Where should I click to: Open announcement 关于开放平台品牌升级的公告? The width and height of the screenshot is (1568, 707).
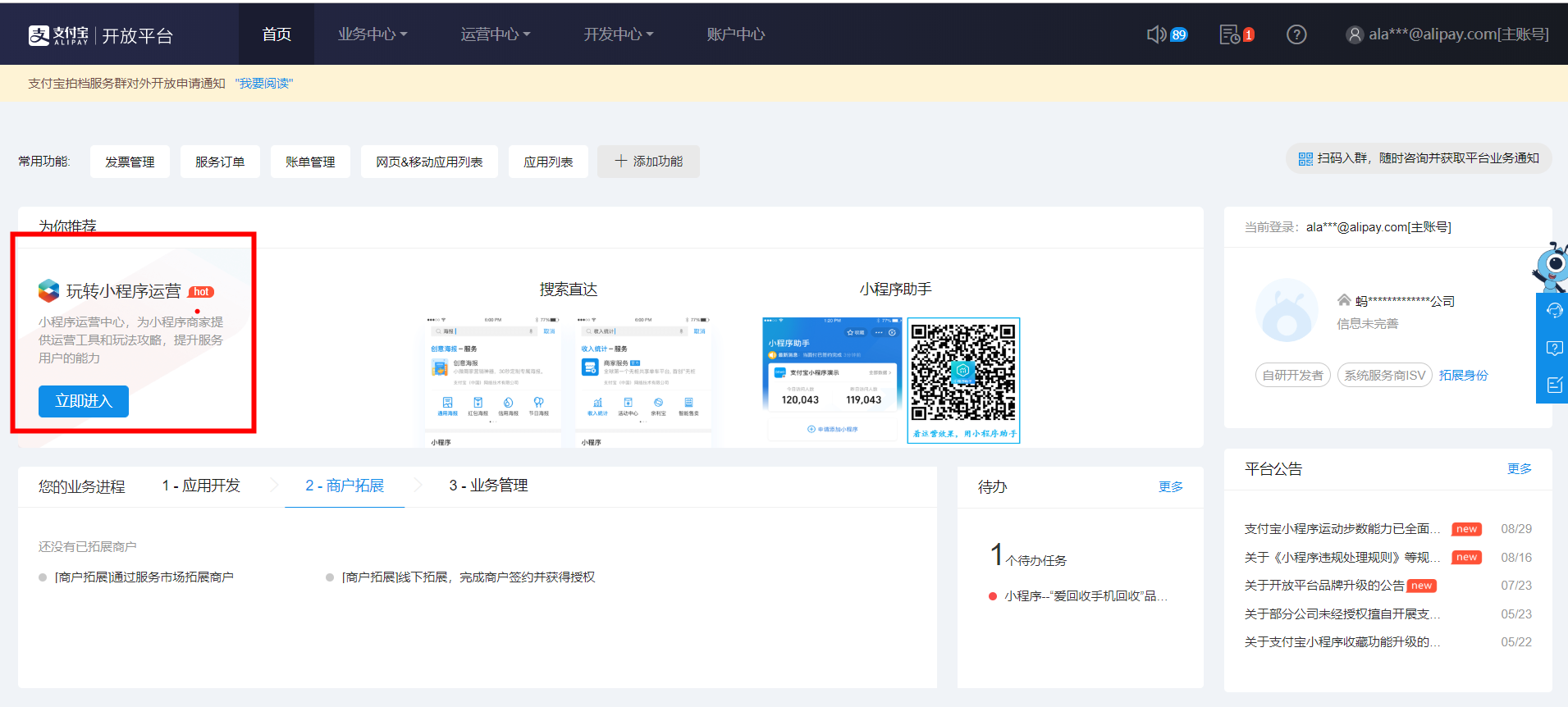click(1324, 586)
